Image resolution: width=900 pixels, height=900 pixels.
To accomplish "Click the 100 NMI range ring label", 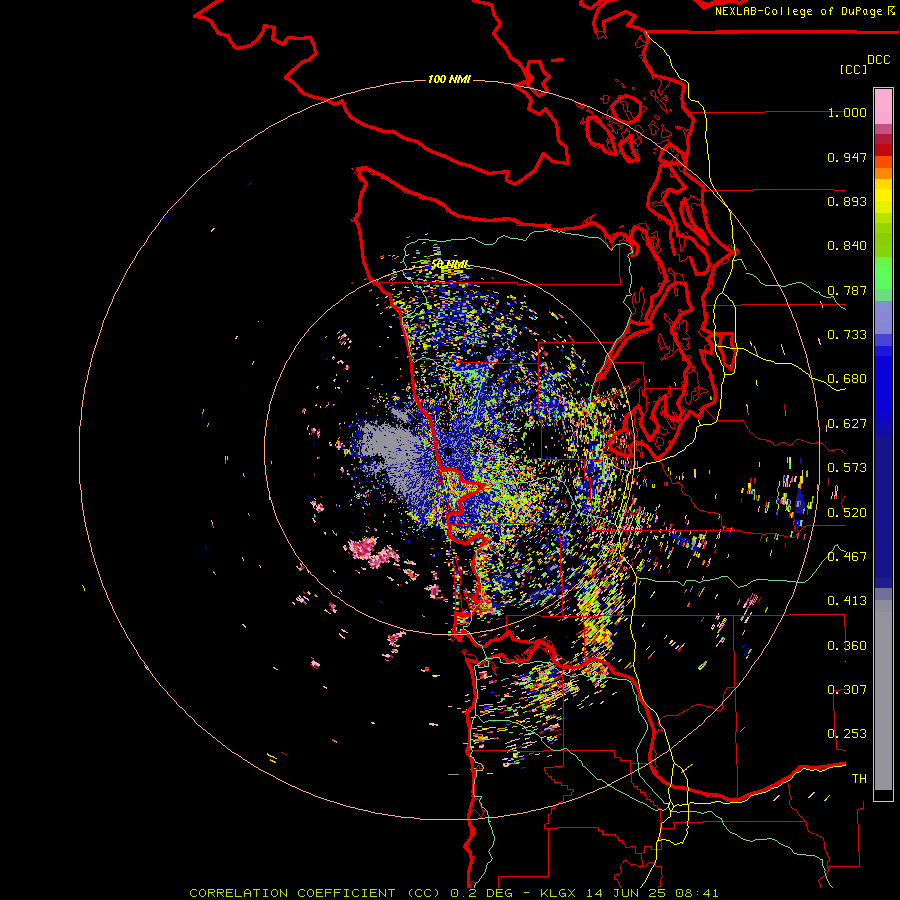I will coord(449,79).
